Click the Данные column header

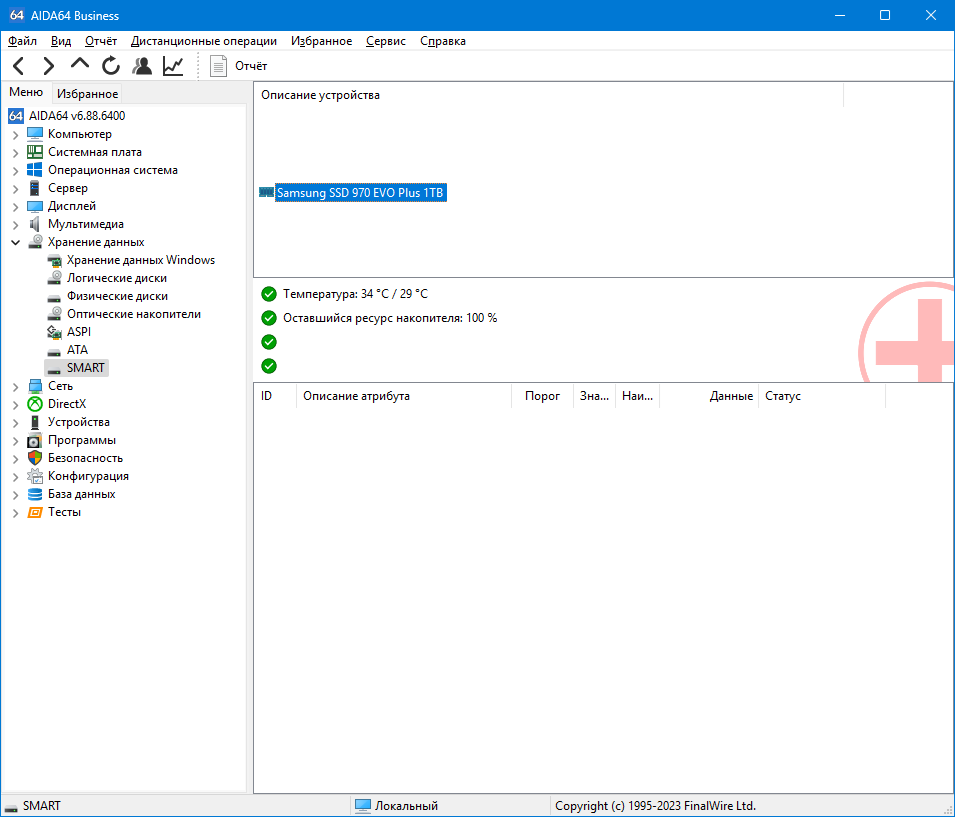click(709, 396)
